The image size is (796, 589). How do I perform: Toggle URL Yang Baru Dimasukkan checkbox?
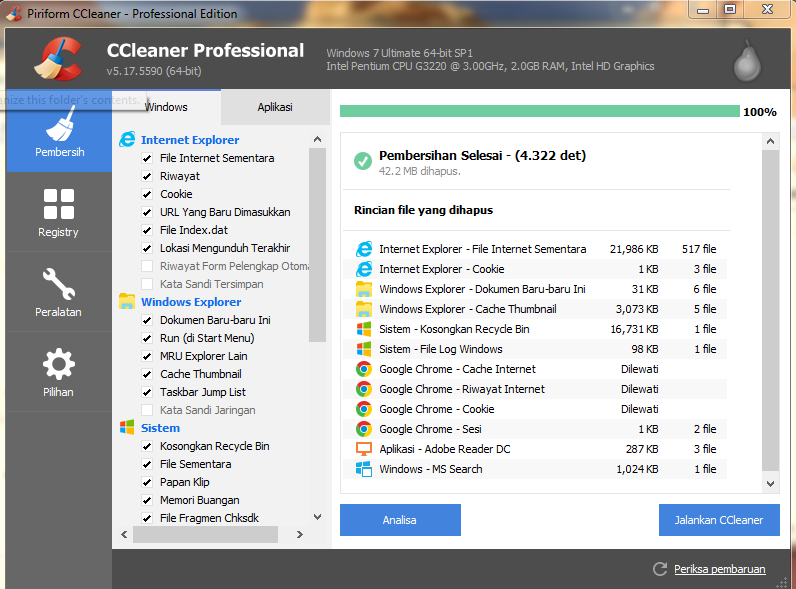click(147, 212)
